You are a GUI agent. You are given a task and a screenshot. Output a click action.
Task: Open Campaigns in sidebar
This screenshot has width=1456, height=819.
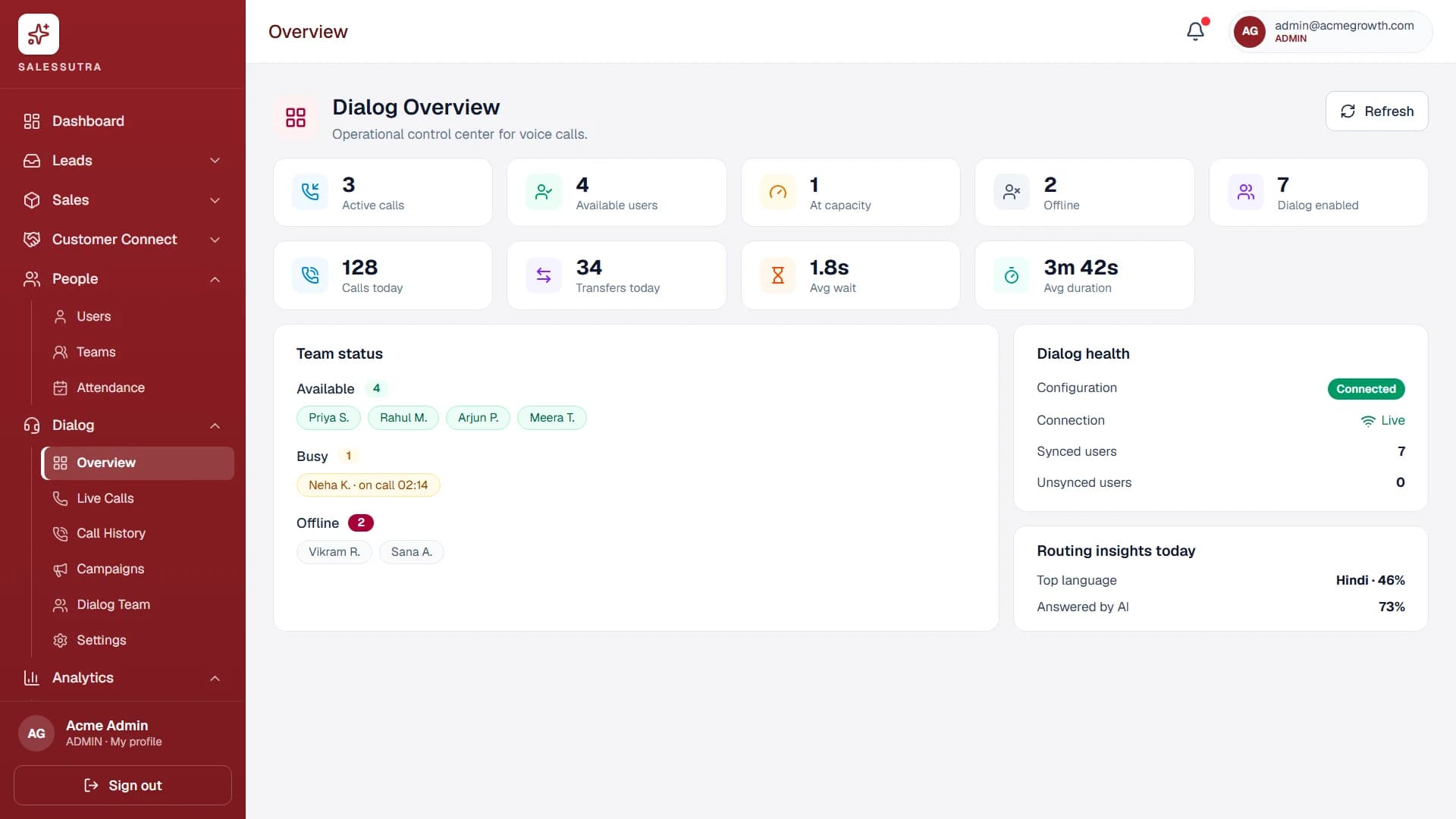tap(137, 569)
